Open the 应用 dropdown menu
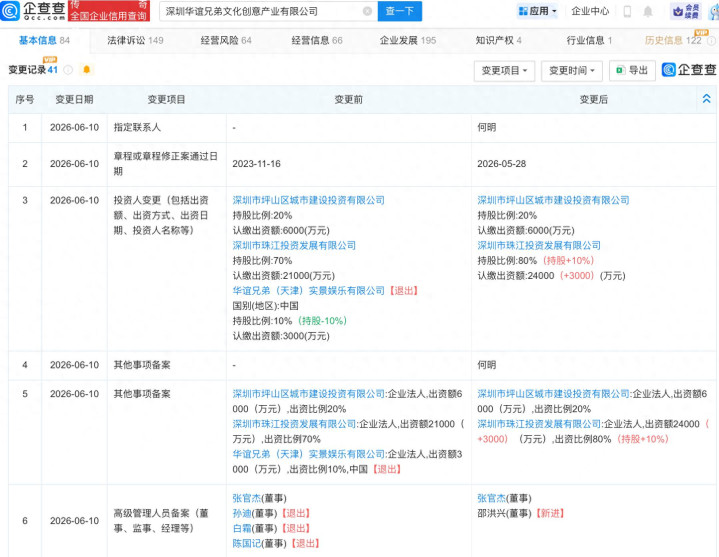This screenshot has height=557, width=719. pos(537,11)
